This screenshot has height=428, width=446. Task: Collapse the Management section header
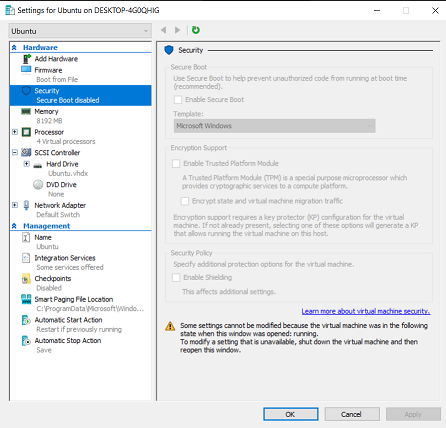[14, 226]
